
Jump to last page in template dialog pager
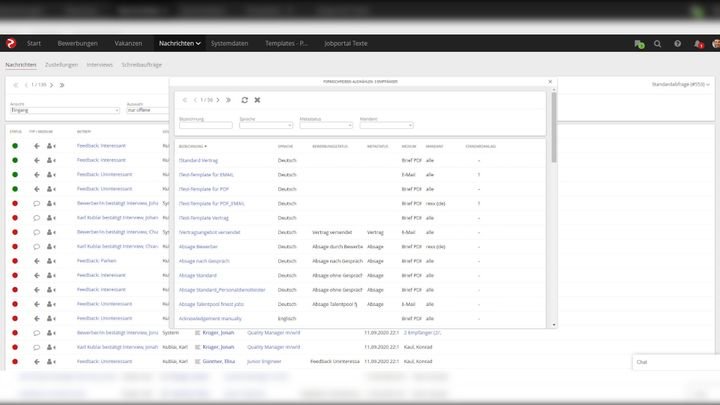pyautogui.click(x=228, y=100)
